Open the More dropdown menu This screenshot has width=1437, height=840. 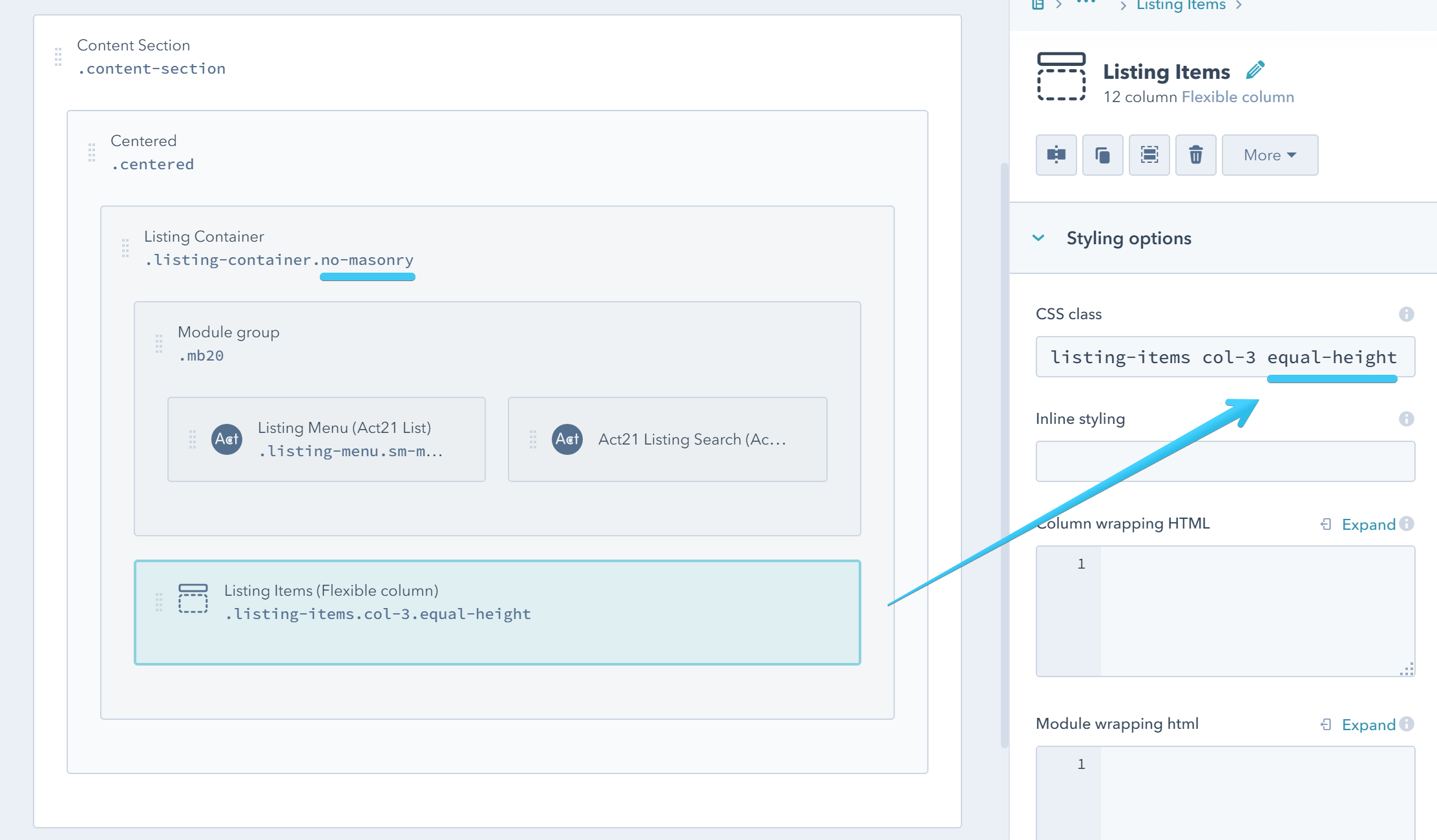[1270, 155]
